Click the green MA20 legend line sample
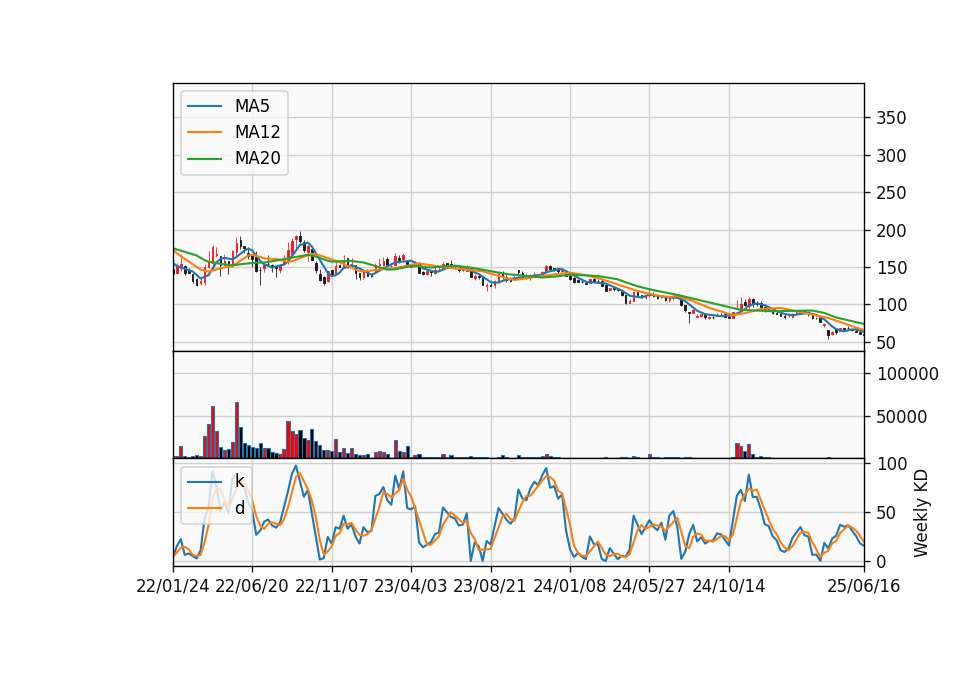Screen dimensions: 960x690 [x=204, y=159]
